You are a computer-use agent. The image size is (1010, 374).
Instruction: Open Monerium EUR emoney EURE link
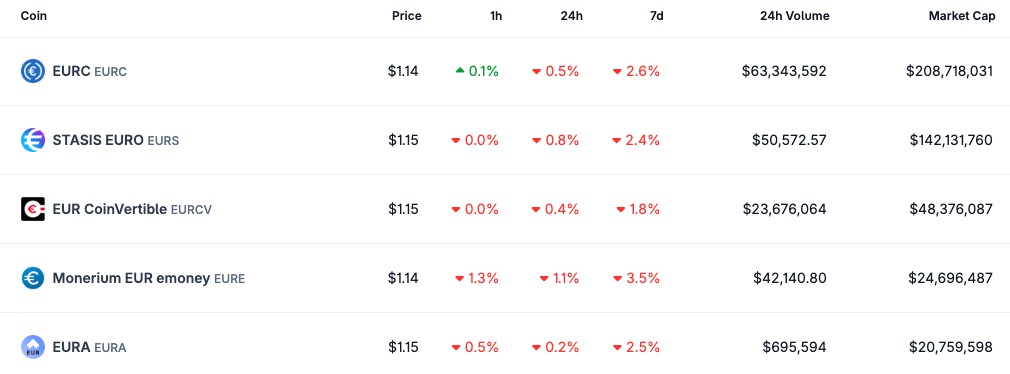coord(149,279)
